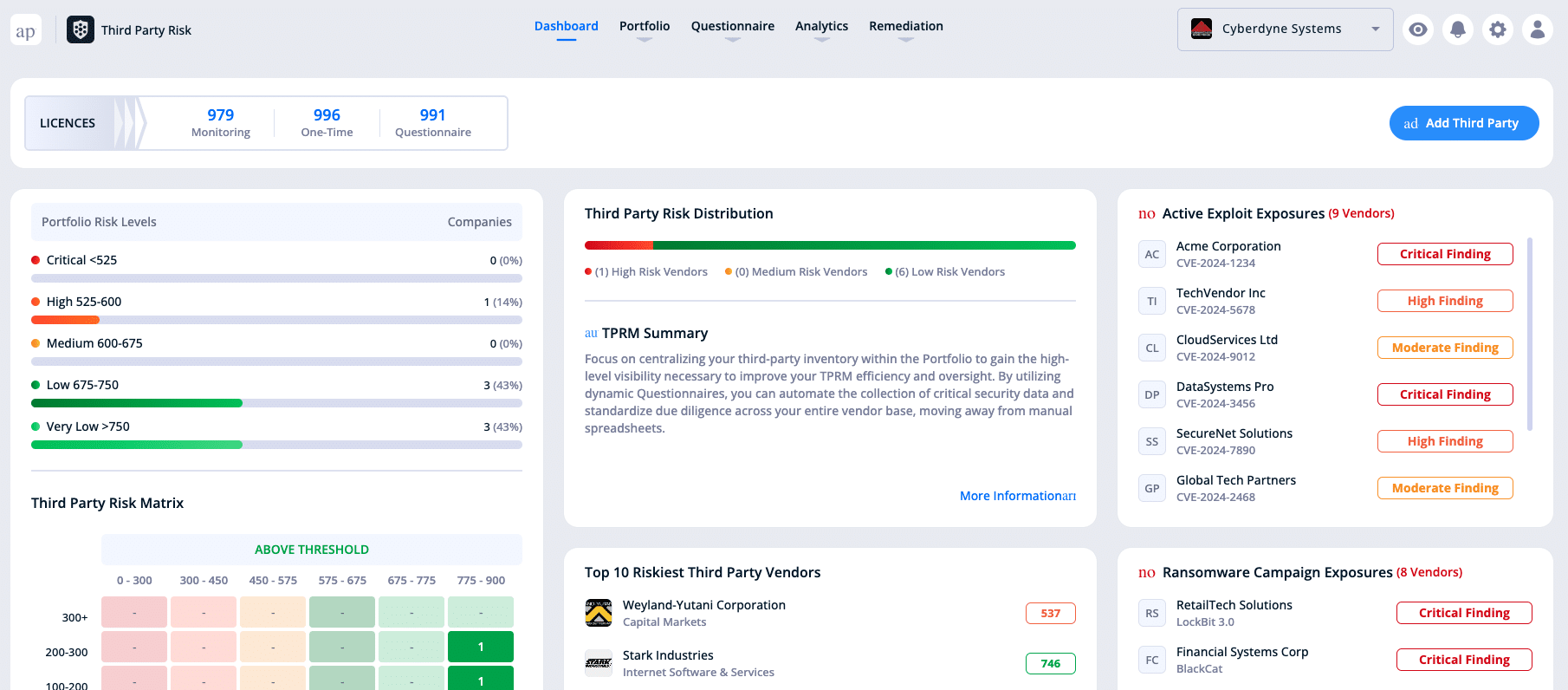Viewport: 1568px width, 690px height.
Task: Click the Add Third Party button
Action: (1464, 123)
